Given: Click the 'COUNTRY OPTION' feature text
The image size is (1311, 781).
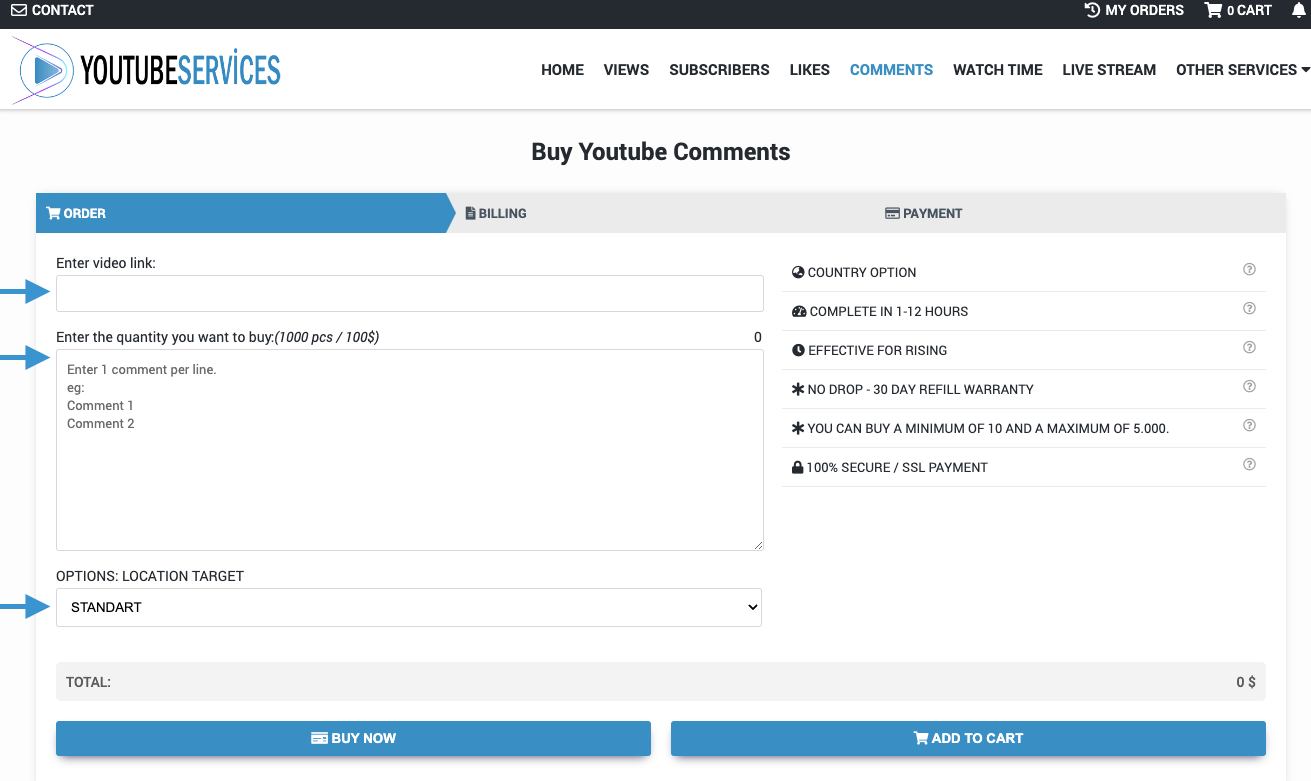Looking at the screenshot, I should [862, 272].
